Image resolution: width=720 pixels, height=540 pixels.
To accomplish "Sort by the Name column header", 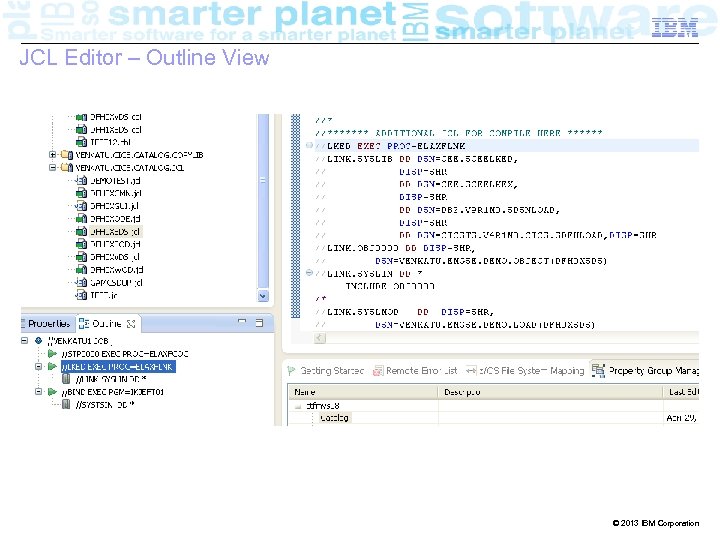I will [x=363, y=392].
